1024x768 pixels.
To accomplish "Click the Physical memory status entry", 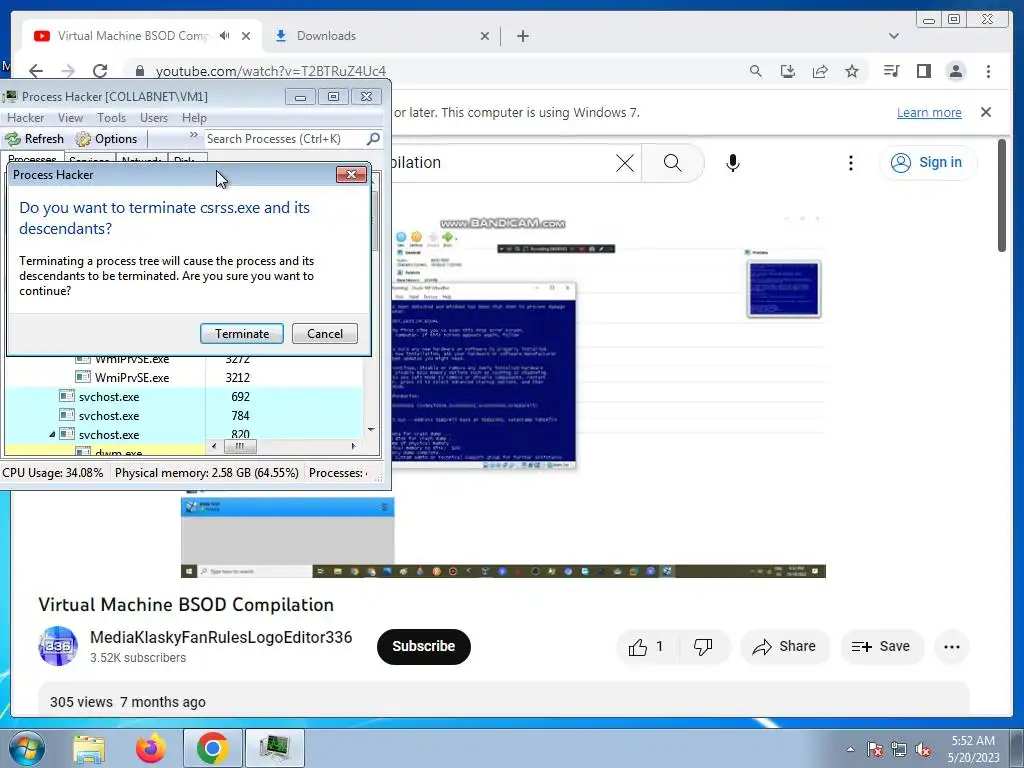I will point(206,473).
